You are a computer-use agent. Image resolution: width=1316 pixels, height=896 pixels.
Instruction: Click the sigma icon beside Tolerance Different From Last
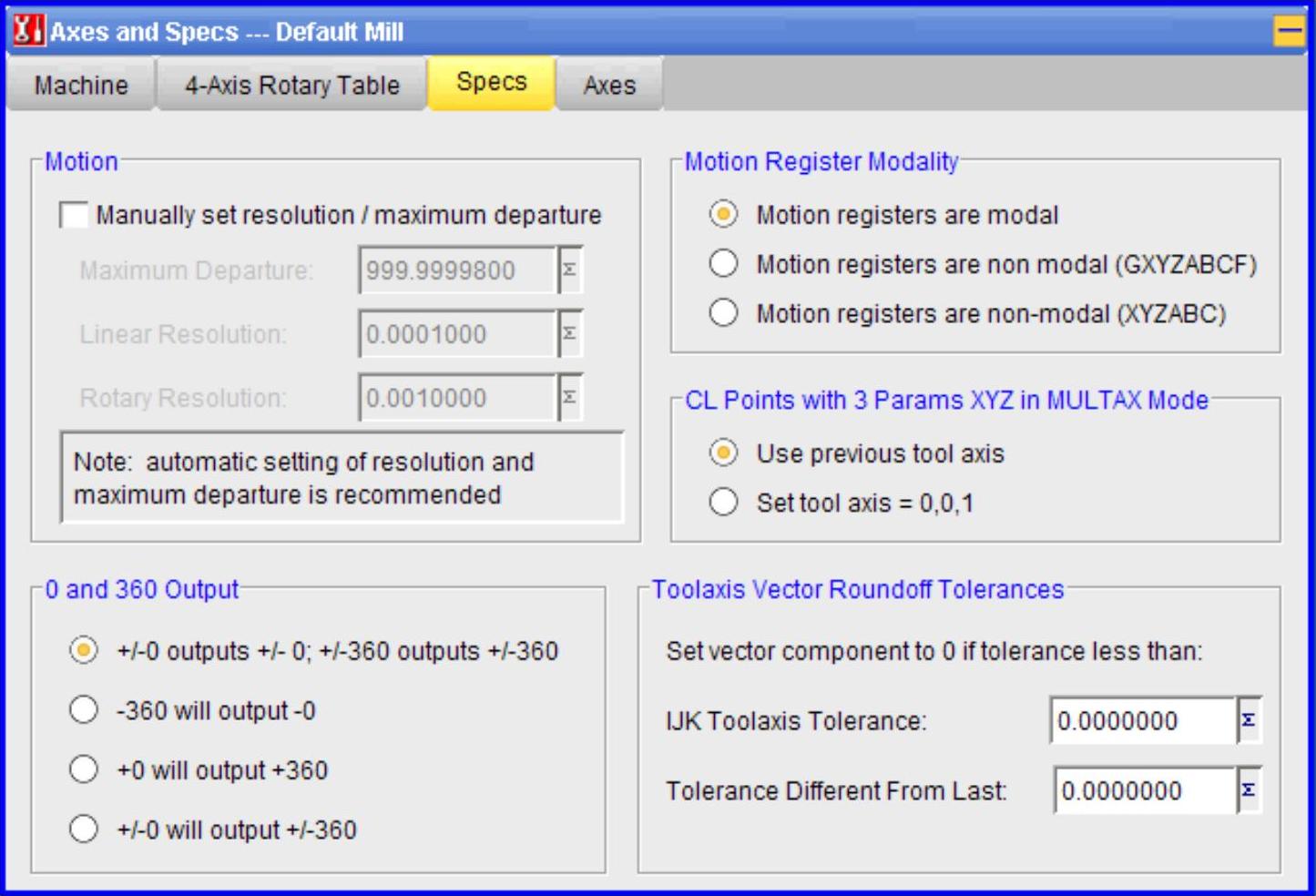click(x=1249, y=790)
